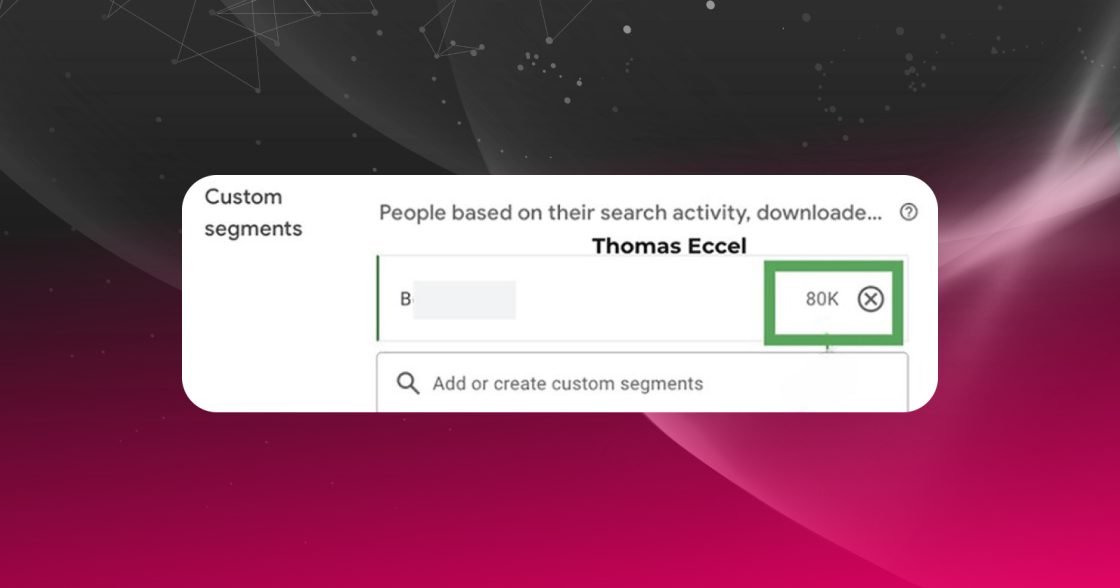
Task: Click the 80K audience size figure
Action: (x=821, y=299)
